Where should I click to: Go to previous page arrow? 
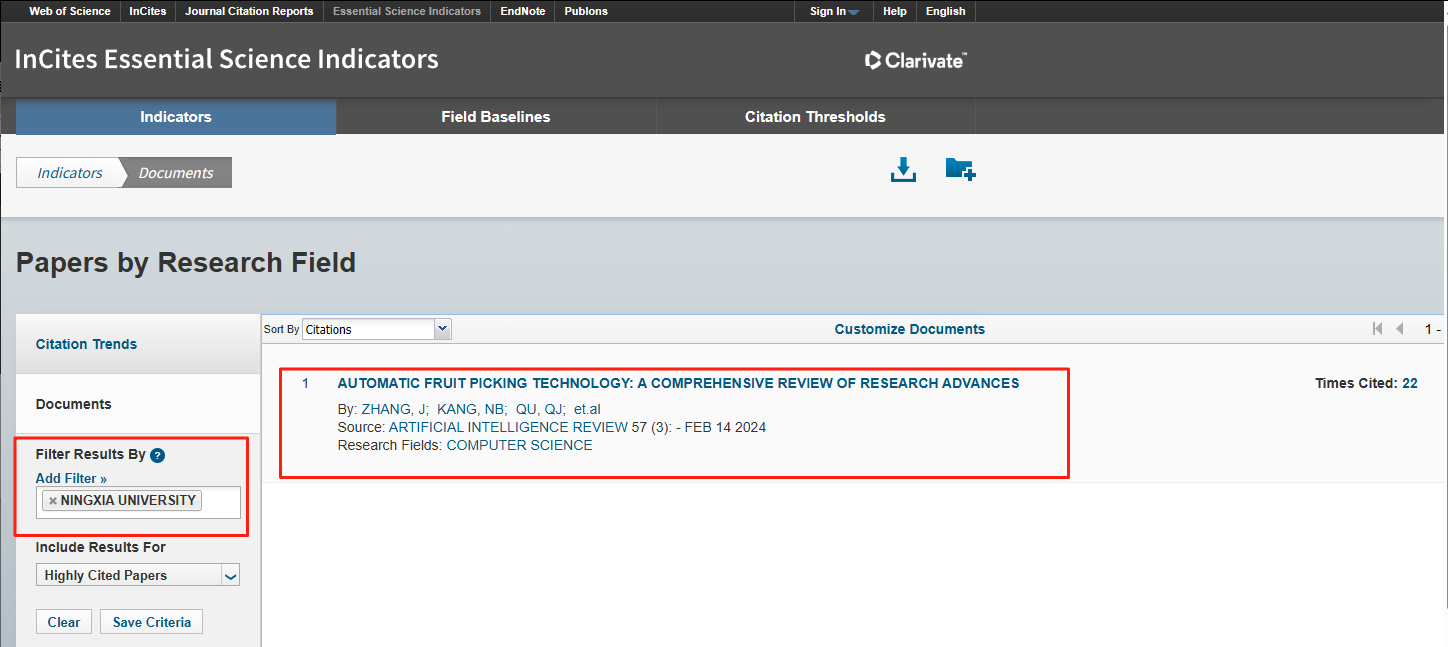[x=1400, y=329]
